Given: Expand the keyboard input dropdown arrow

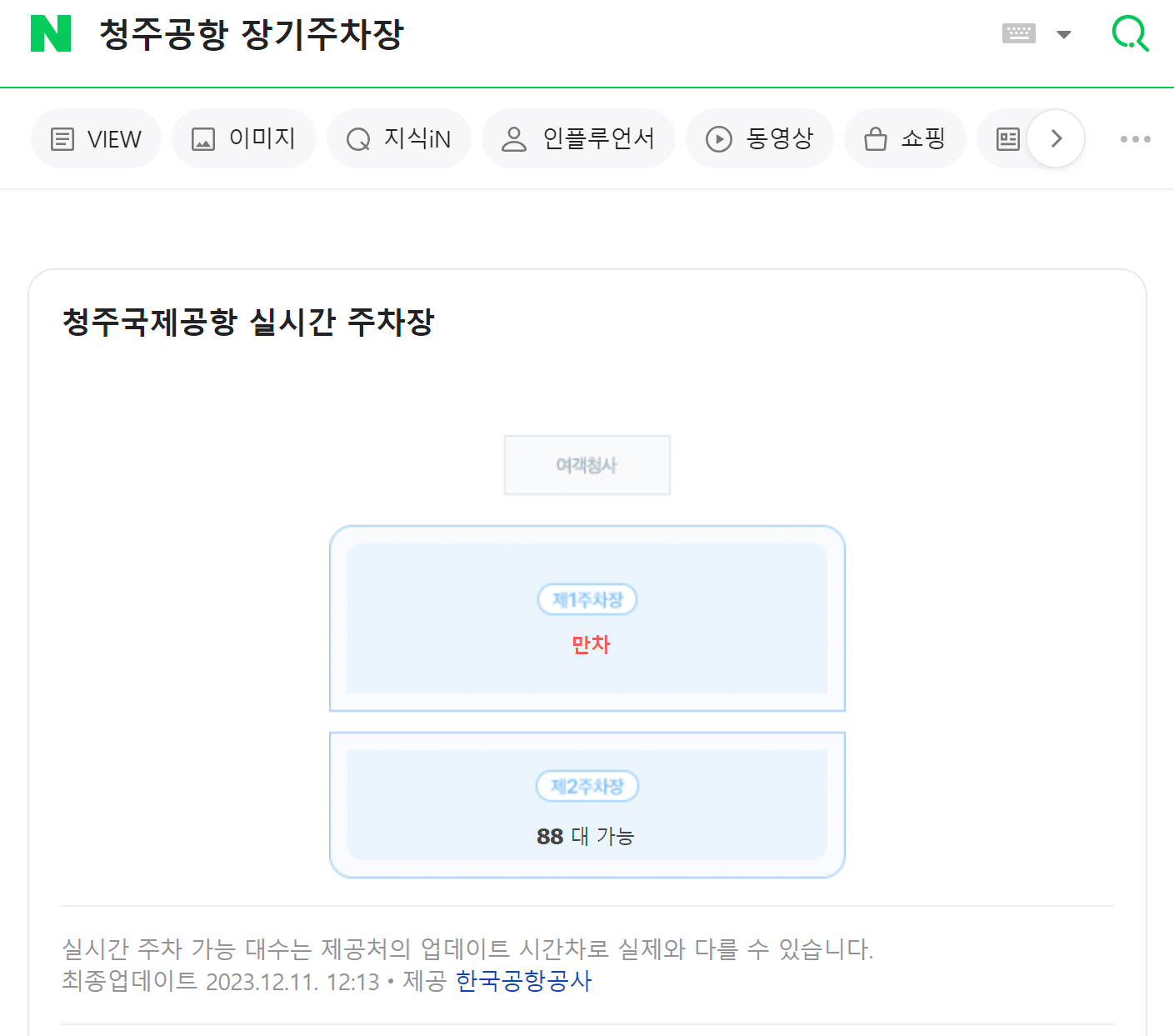Looking at the screenshot, I should [1064, 35].
